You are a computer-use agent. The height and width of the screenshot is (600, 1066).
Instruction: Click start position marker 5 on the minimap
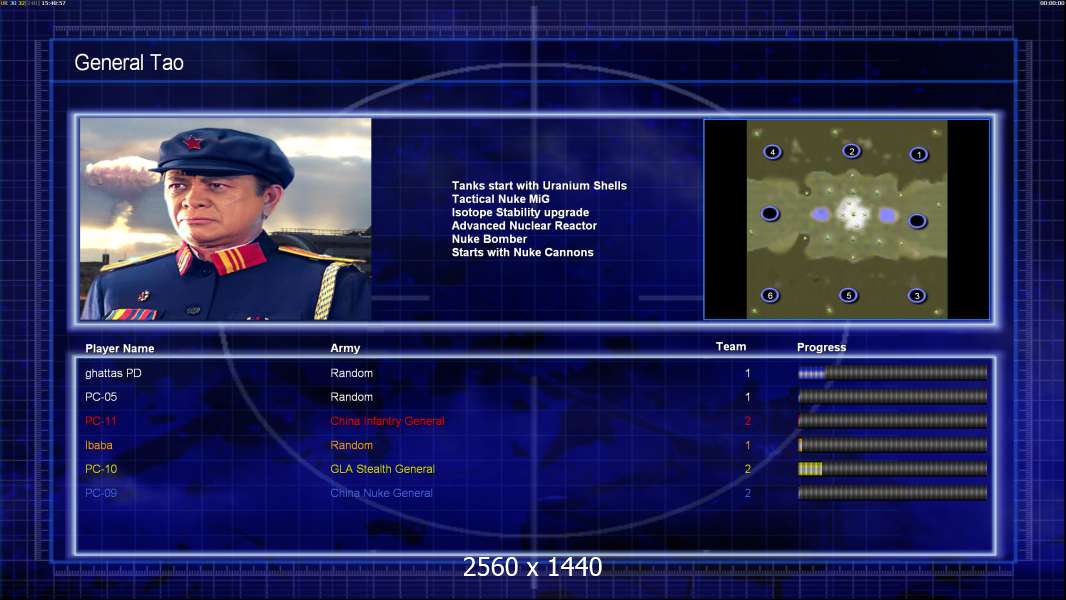[848, 295]
